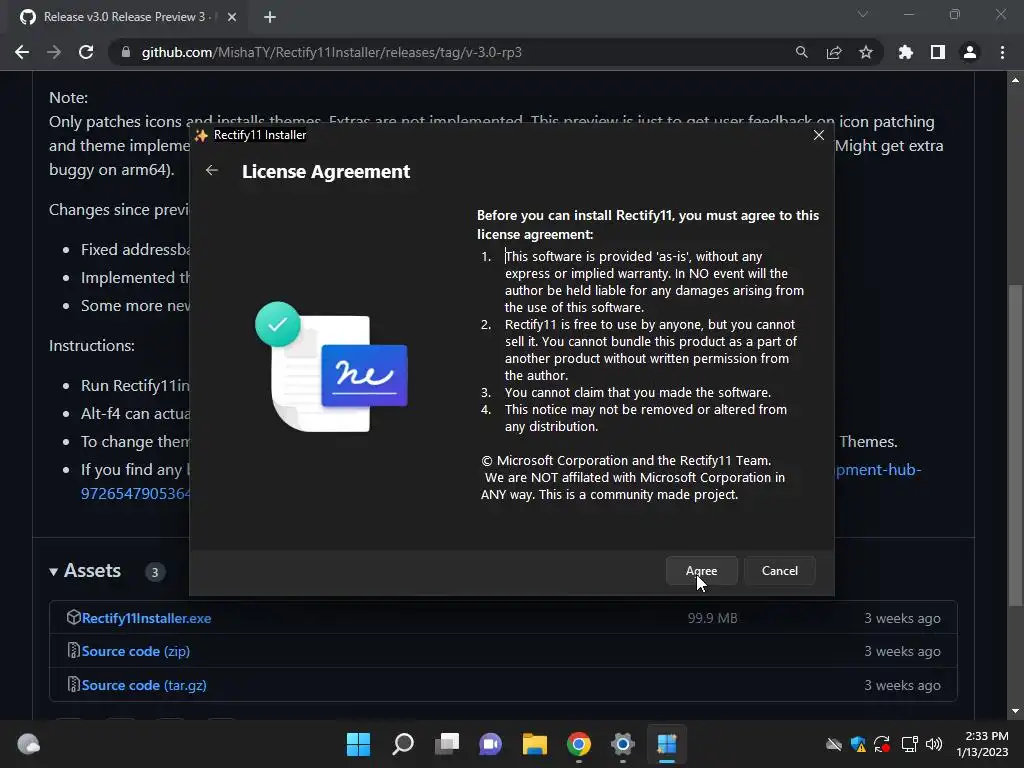Switch to Google Chrome on taskbar
This screenshot has height=768, width=1024.
[x=579, y=744]
